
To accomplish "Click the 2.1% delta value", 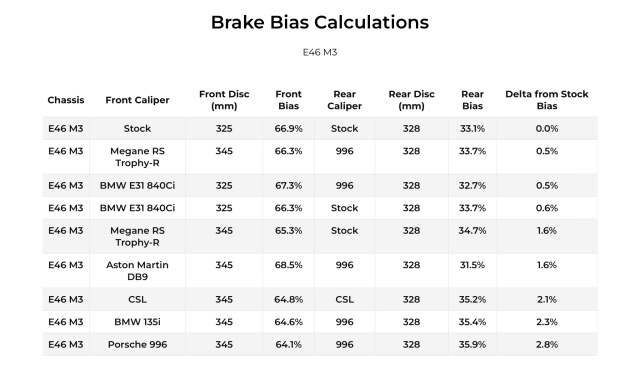I will tap(547, 300).
